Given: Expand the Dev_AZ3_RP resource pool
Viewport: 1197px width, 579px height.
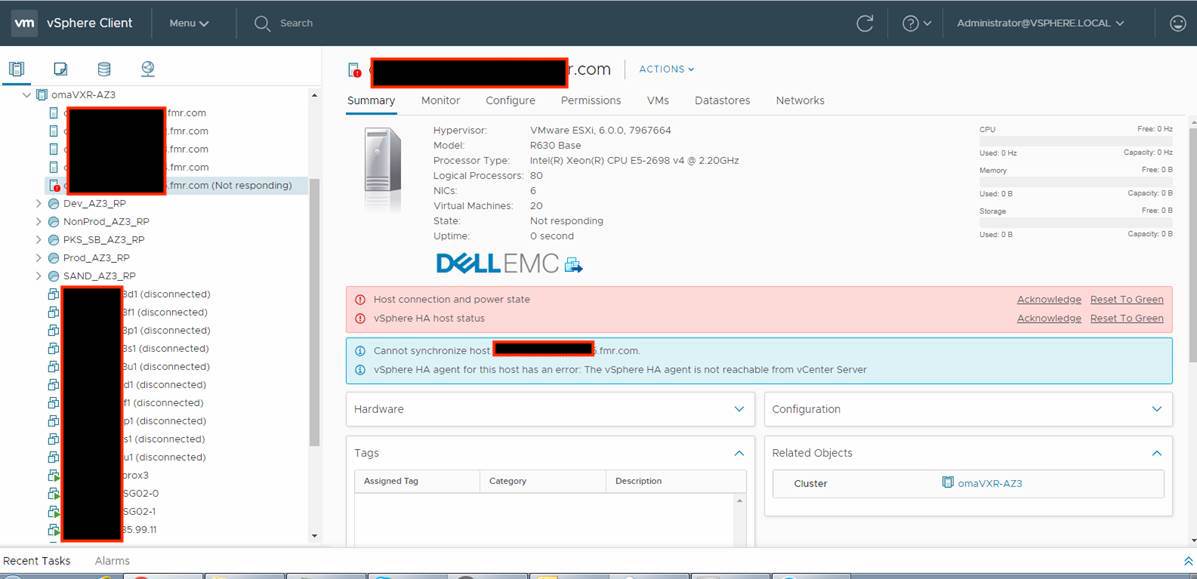Looking at the screenshot, I should [38, 203].
